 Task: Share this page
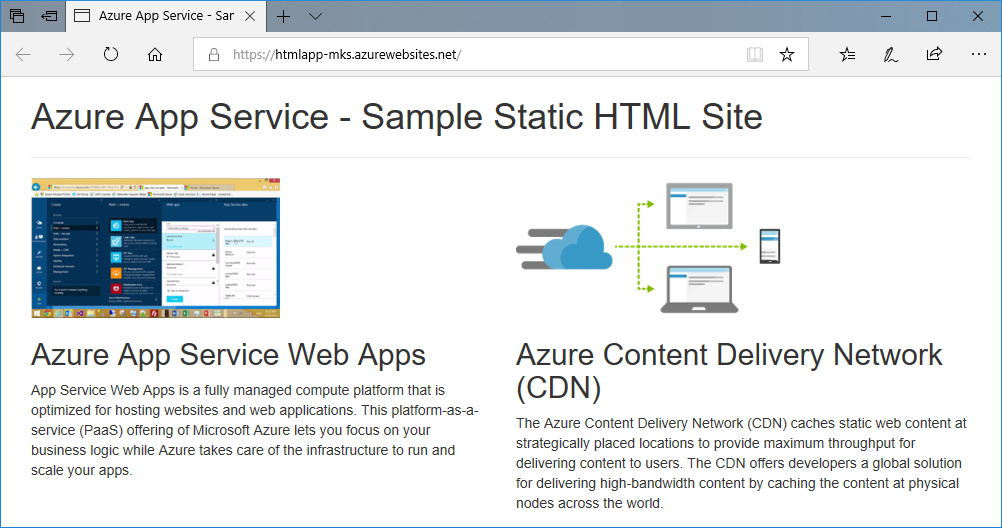point(934,54)
